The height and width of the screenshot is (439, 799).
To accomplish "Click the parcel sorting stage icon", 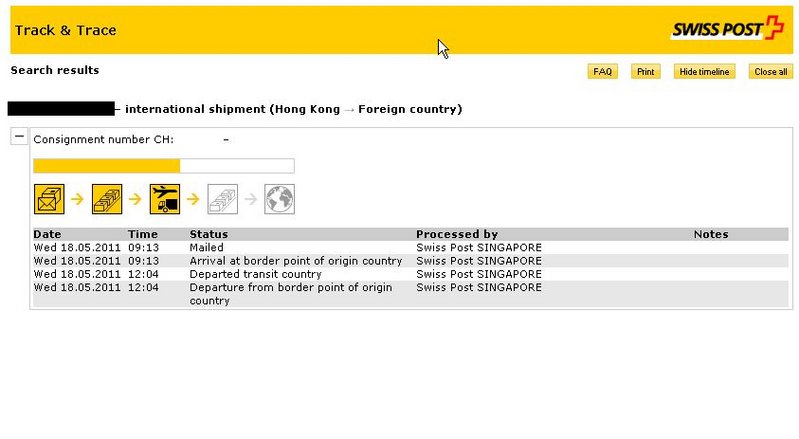I will [x=107, y=199].
